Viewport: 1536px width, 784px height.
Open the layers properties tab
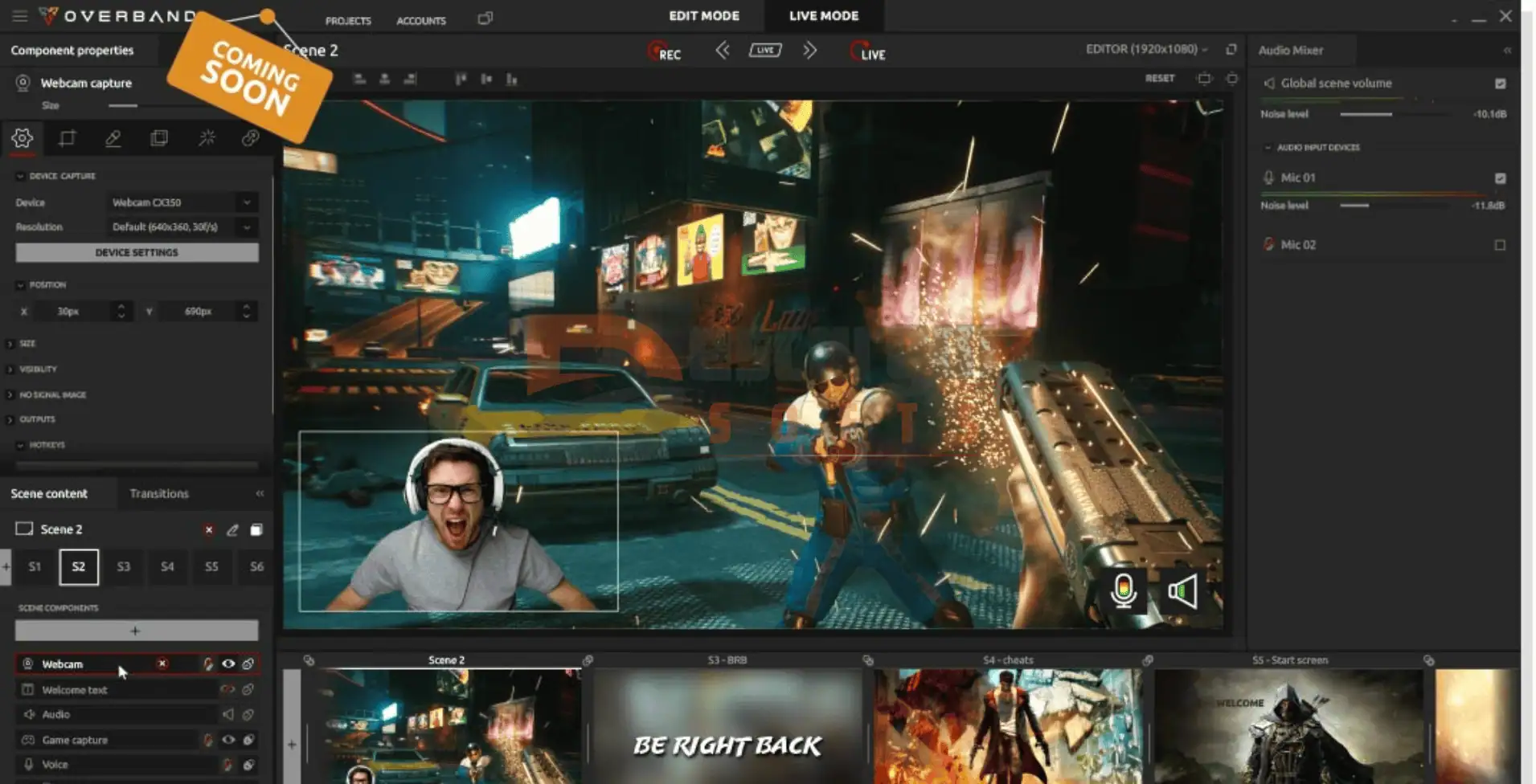click(159, 138)
